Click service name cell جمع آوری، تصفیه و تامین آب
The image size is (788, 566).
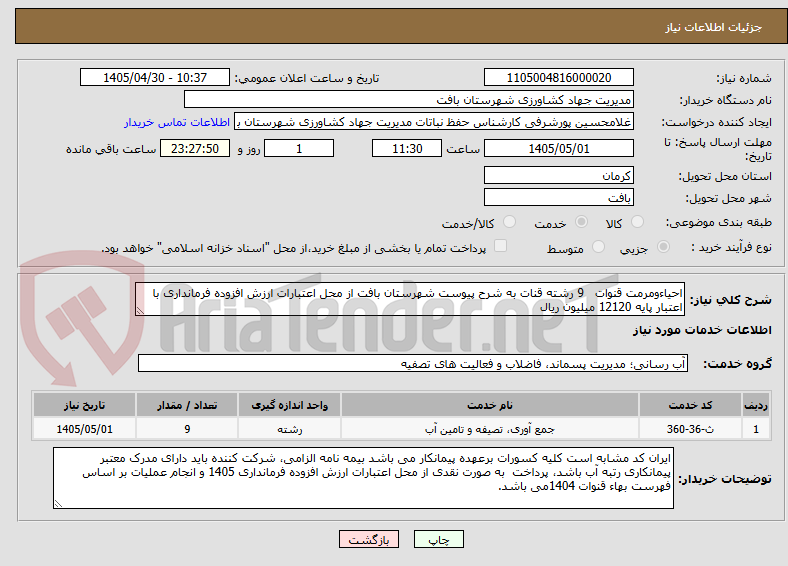[489, 429]
